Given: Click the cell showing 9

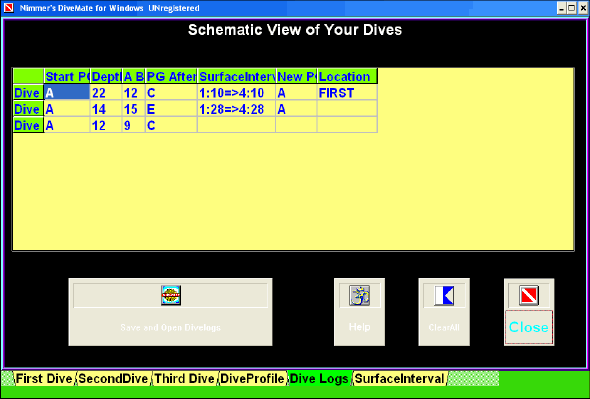Looking at the screenshot, I should coord(134,125).
